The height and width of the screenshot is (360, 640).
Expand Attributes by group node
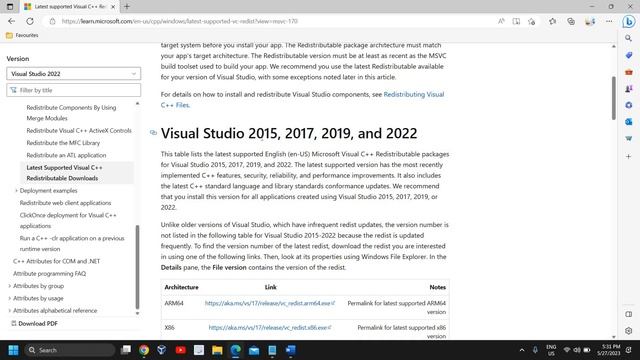coord(10,286)
